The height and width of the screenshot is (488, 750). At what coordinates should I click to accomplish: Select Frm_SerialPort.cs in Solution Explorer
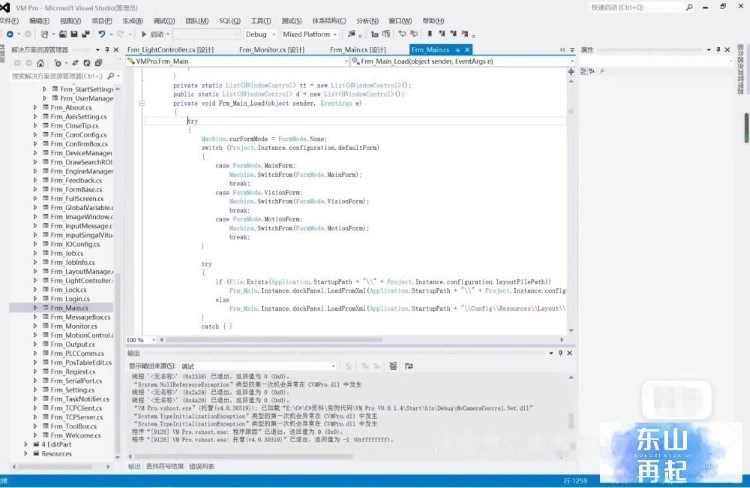(76, 380)
